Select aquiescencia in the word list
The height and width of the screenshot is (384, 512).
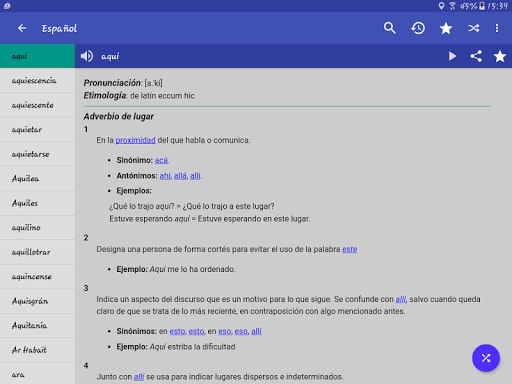[37, 80]
